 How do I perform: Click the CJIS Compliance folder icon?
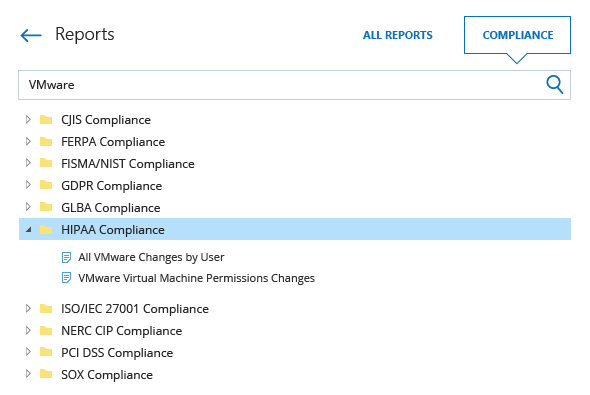[x=46, y=120]
